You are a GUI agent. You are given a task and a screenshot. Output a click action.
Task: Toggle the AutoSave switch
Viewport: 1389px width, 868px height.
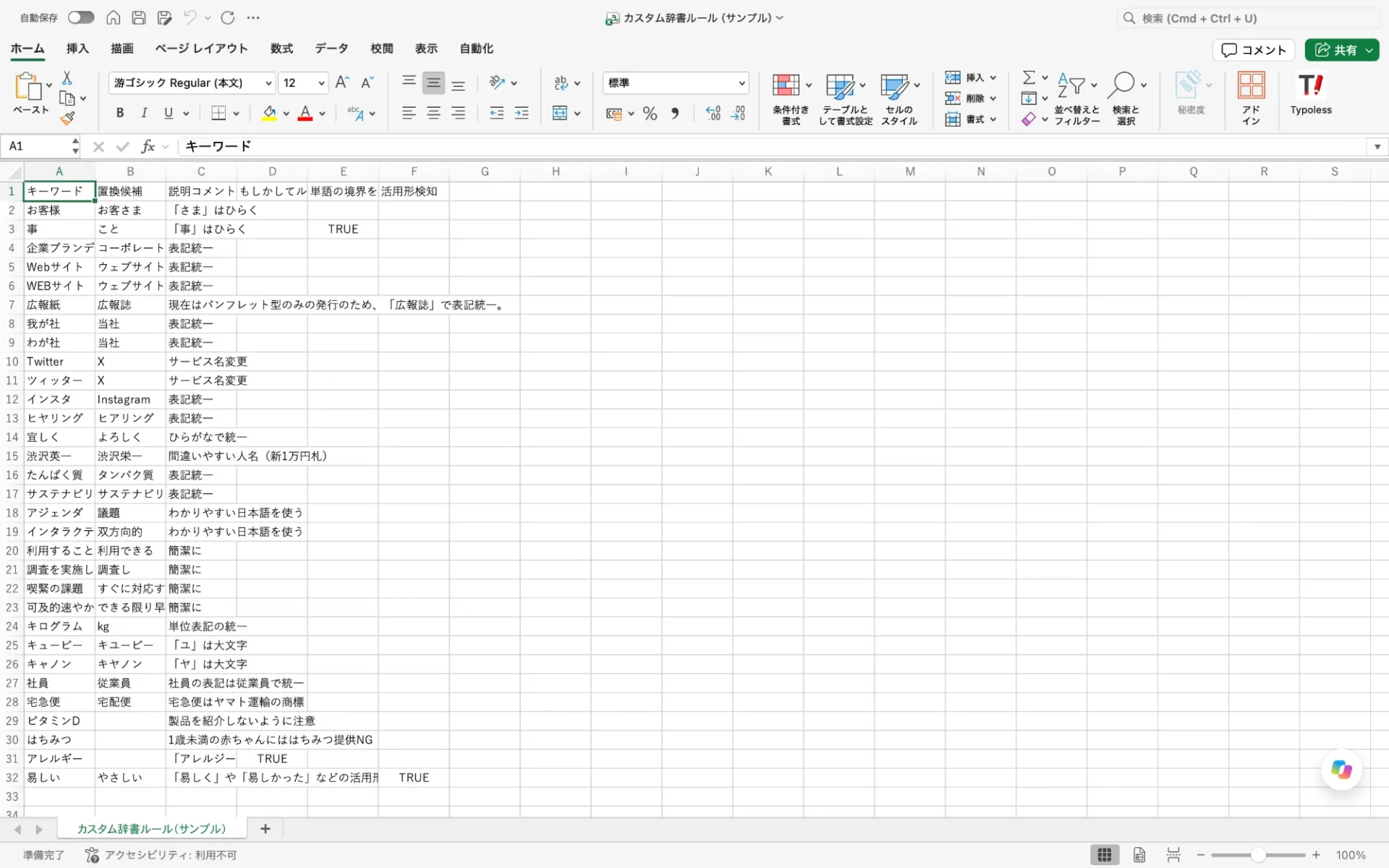tap(81, 17)
